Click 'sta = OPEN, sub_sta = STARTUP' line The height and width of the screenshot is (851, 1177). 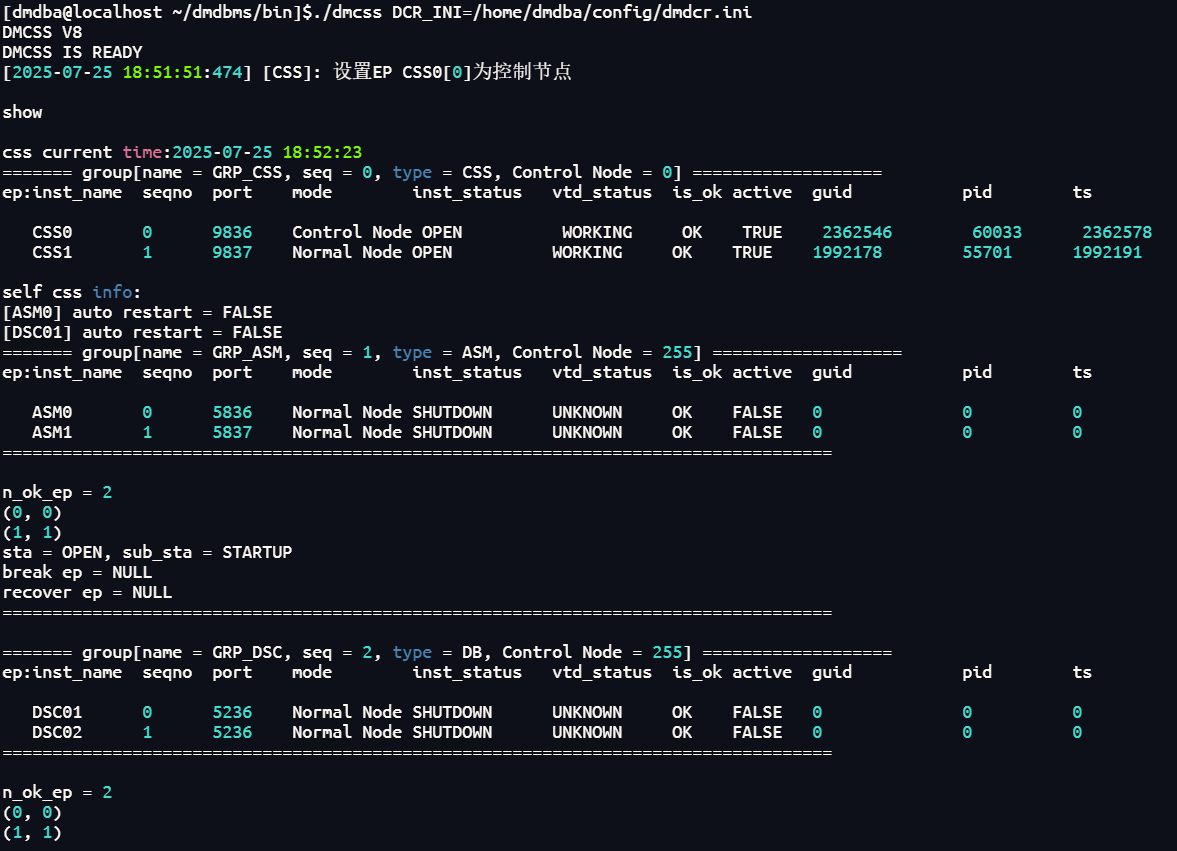pos(147,552)
